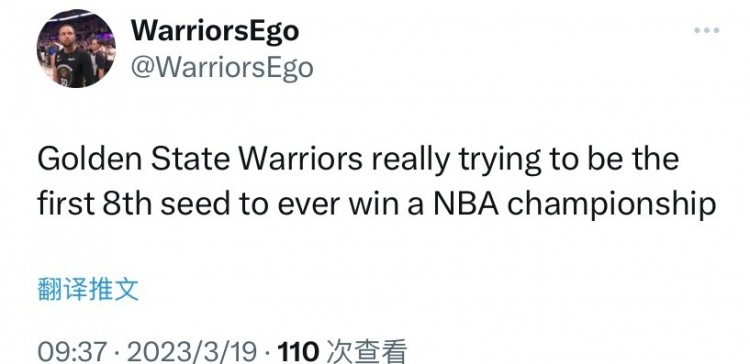Screen dimensions: 750x364
Task: Click the words 'NBA championship' in the tweet
Action: pyautogui.click(x=574, y=205)
